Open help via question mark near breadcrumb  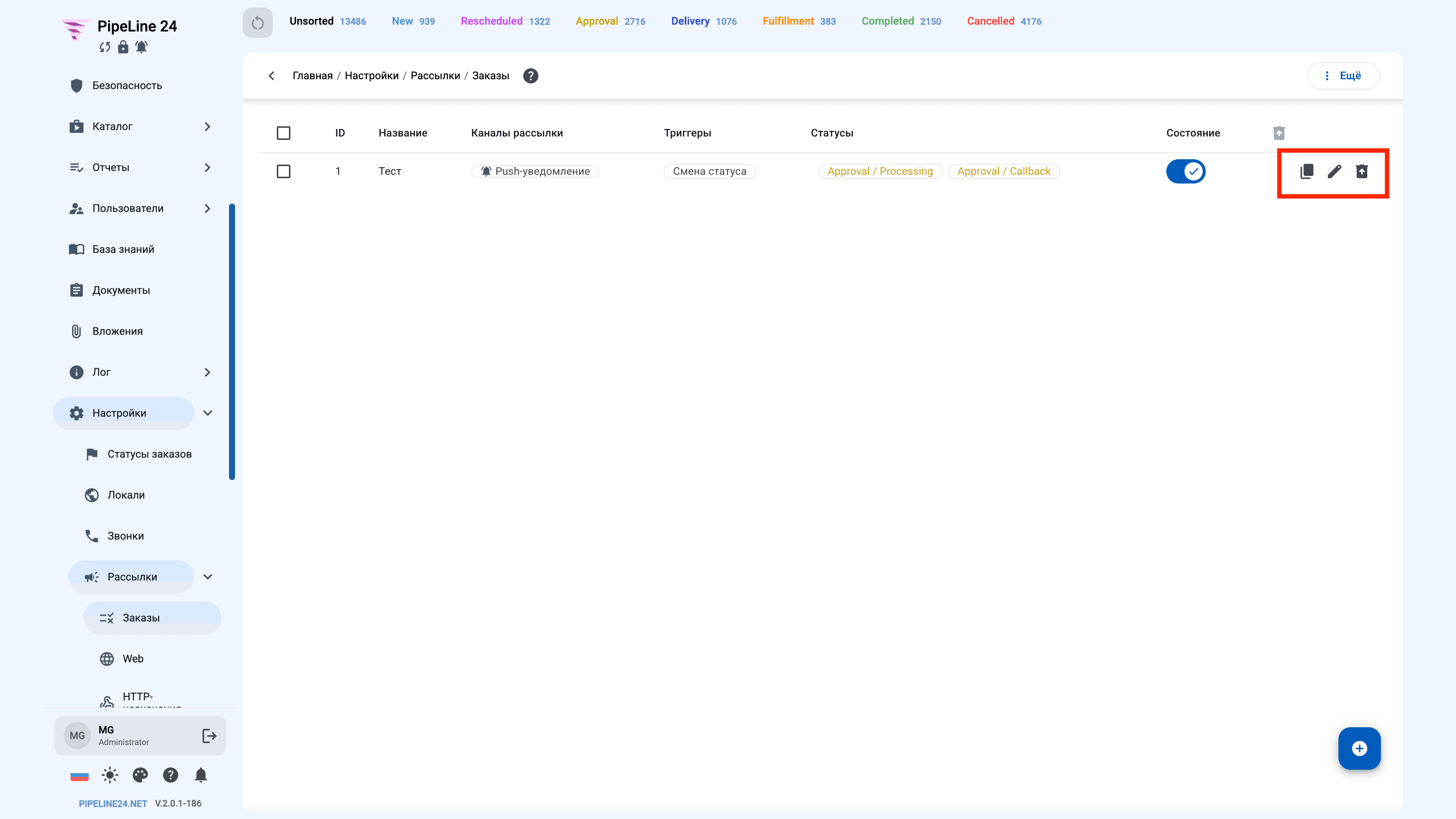pyautogui.click(x=531, y=76)
